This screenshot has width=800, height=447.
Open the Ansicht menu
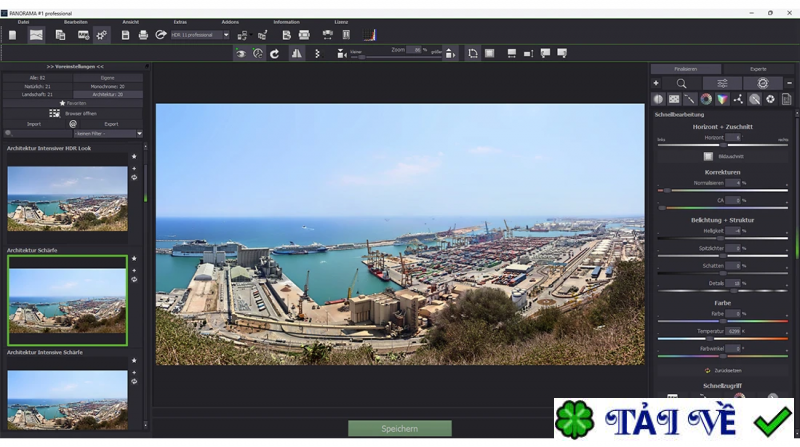[x=131, y=22]
